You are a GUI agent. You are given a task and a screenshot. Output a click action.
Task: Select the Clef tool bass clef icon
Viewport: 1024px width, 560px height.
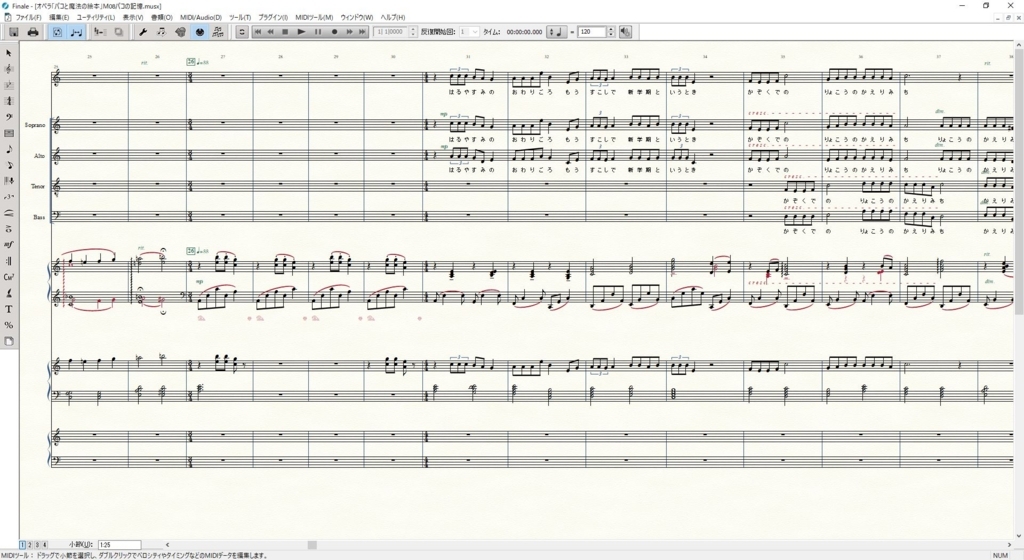click(8, 117)
